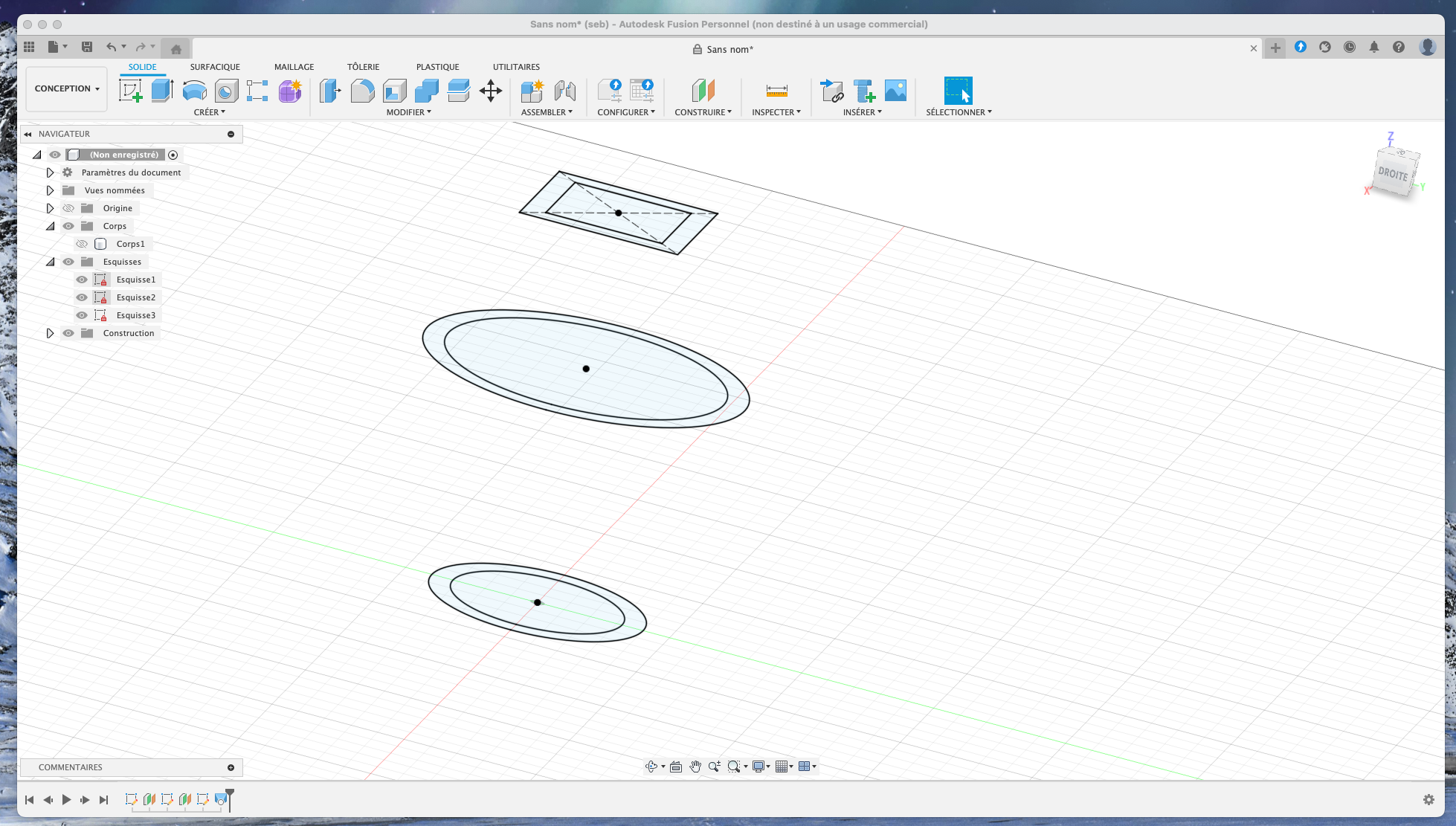Collapse the Esquisses folder
This screenshot has height=826, width=1456.
tap(50, 262)
